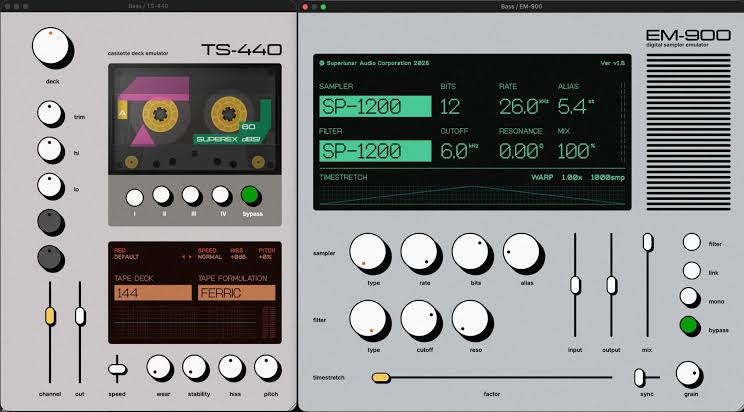The height and width of the screenshot is (412, 744).
Task: Click the RESONANCE value 0.00
Action: point(519,151)
